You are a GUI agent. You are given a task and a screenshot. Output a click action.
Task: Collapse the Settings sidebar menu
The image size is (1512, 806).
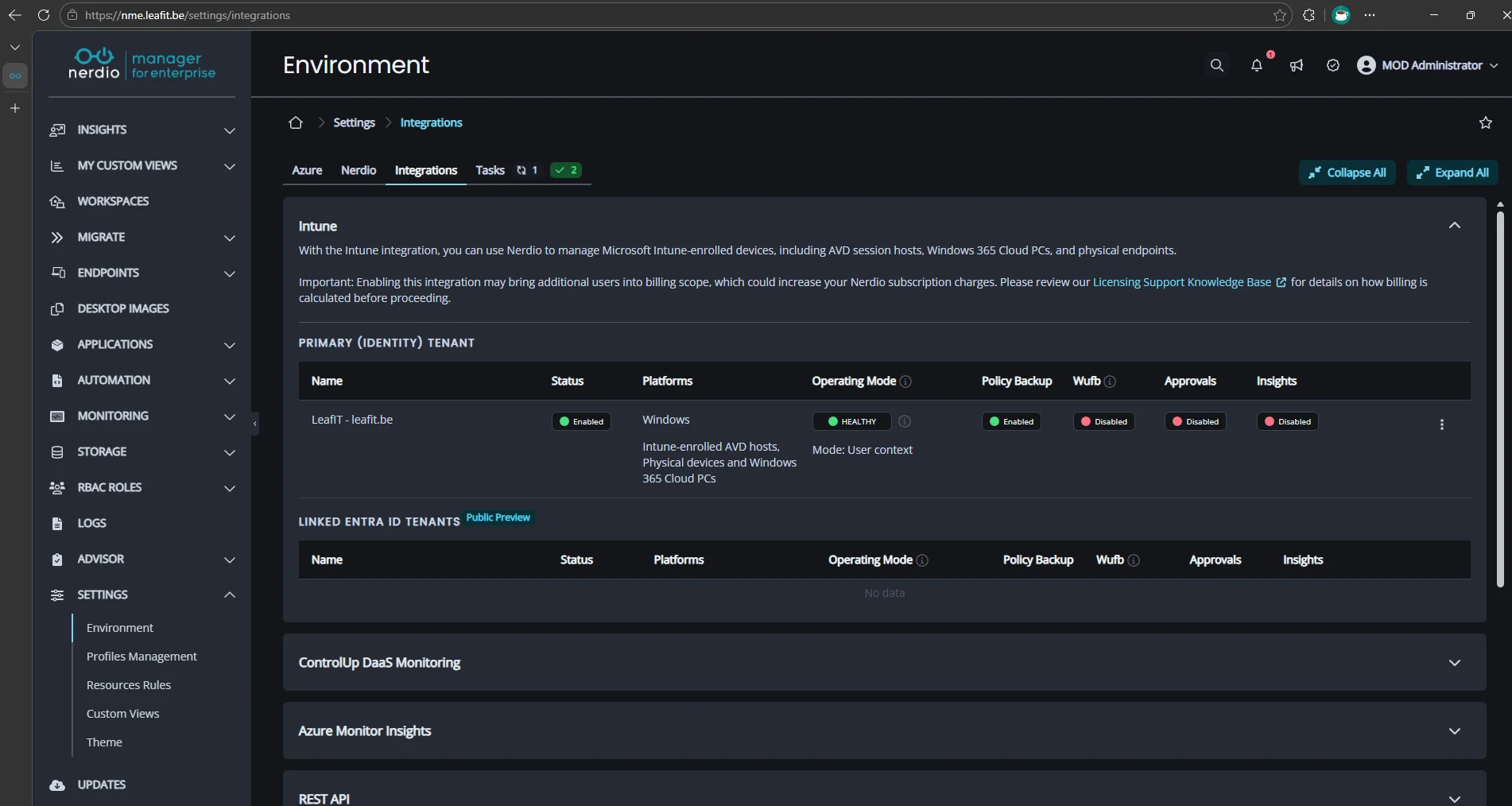point(230,595)
